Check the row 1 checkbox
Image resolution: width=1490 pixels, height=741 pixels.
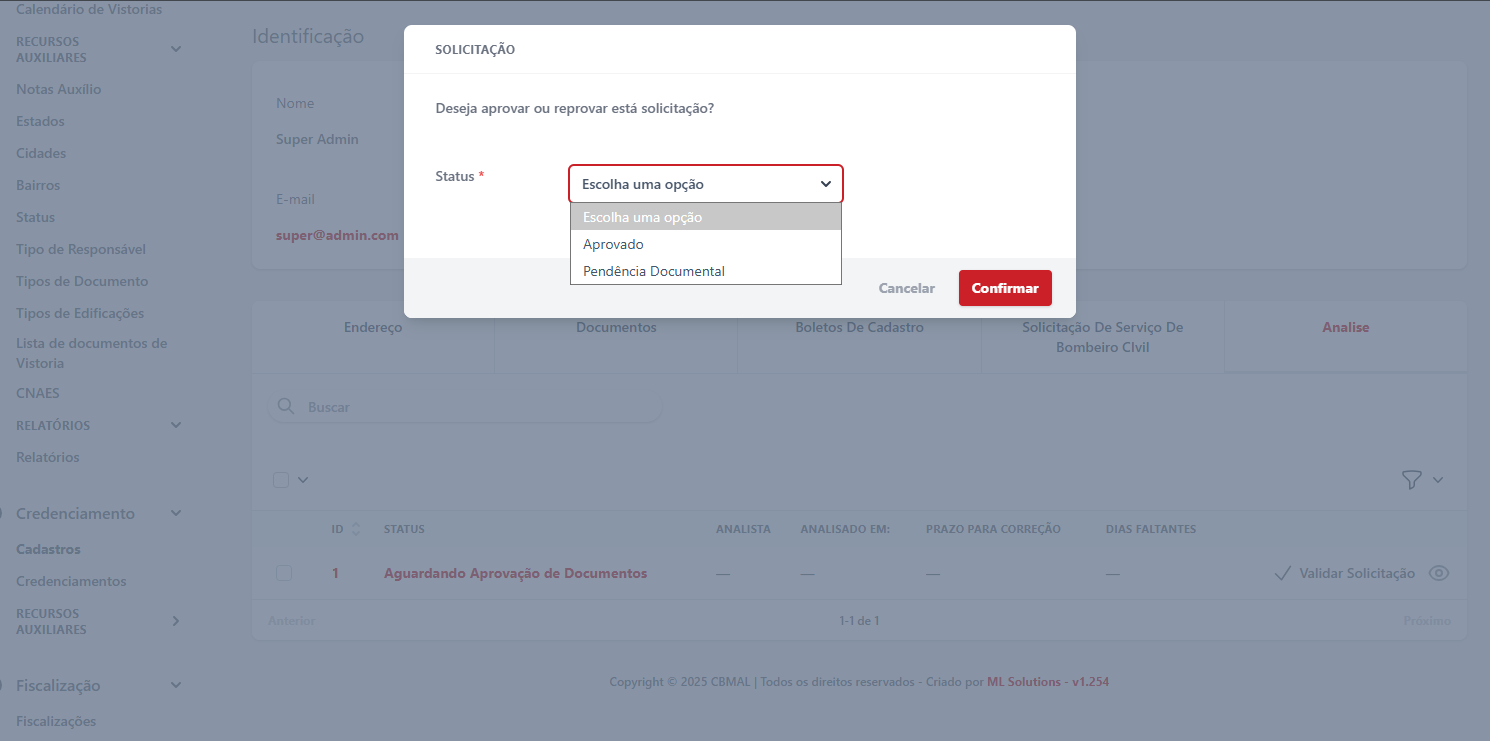pos(284,573)
